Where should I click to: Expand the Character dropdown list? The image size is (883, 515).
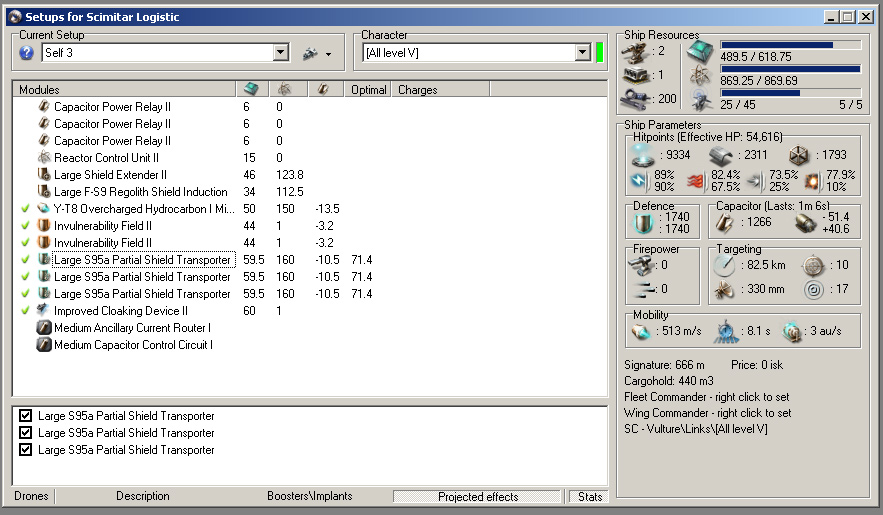(582, 53)
